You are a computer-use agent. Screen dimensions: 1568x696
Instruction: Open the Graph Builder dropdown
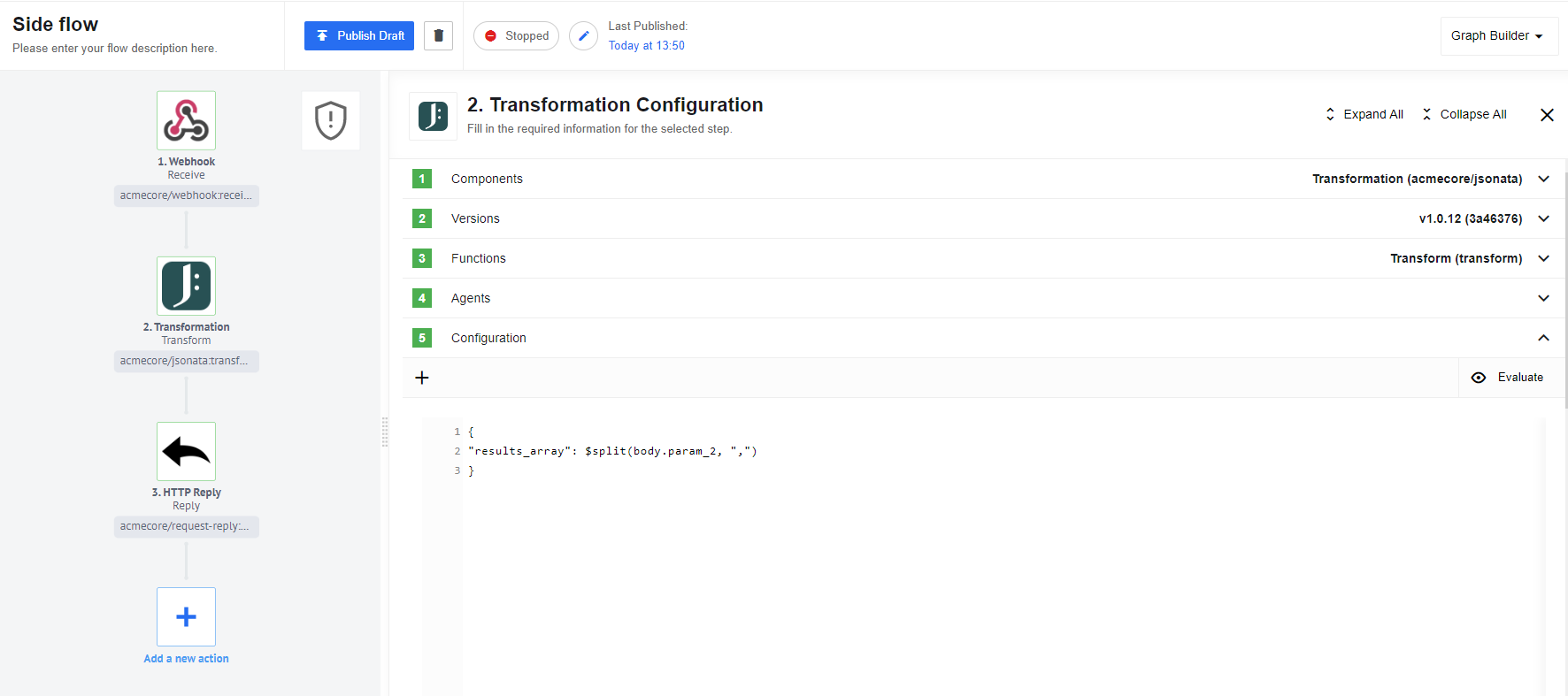(1498, 35)
